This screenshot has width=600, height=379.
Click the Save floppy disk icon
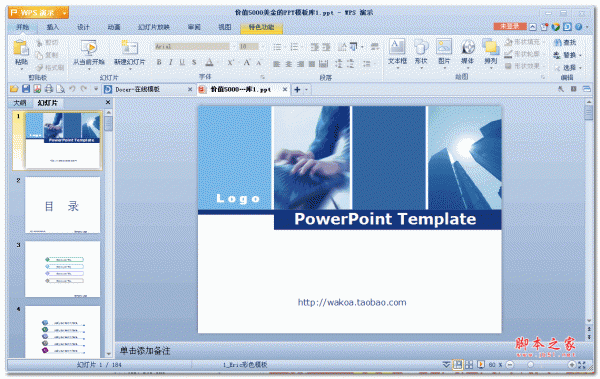pos(26,89)
